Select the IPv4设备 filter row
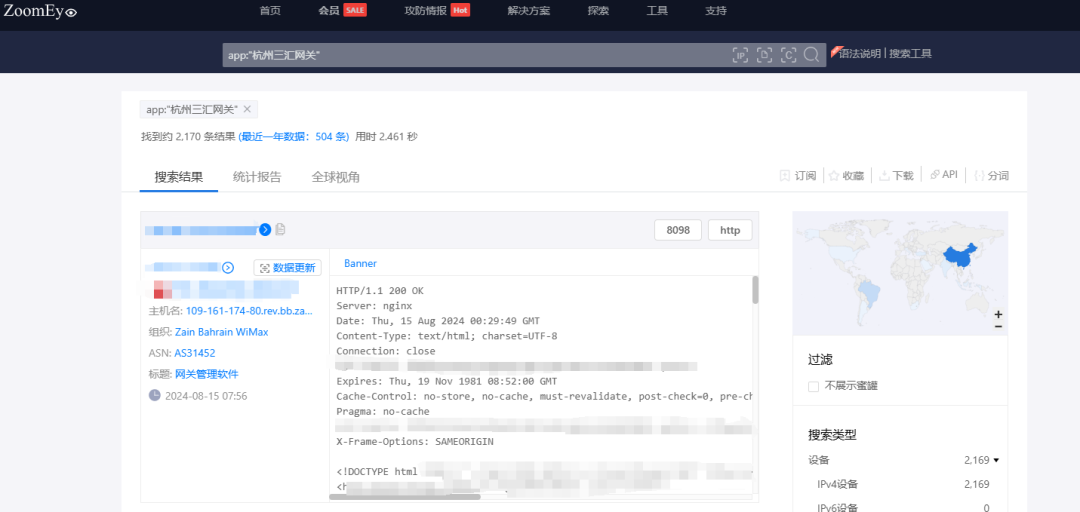 coord(899,484)
